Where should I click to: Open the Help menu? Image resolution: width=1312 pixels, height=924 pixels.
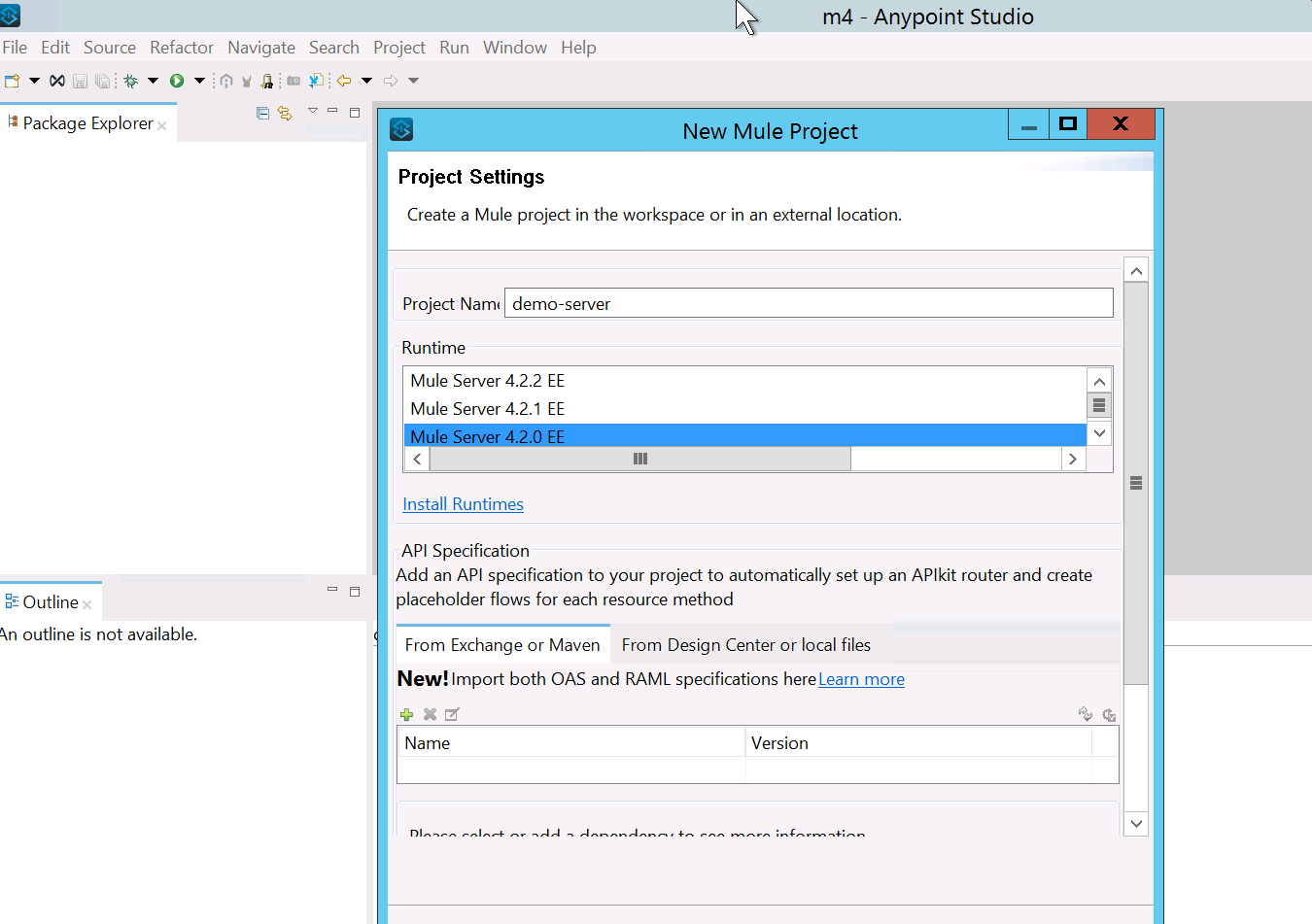click(x=578, y=48)
